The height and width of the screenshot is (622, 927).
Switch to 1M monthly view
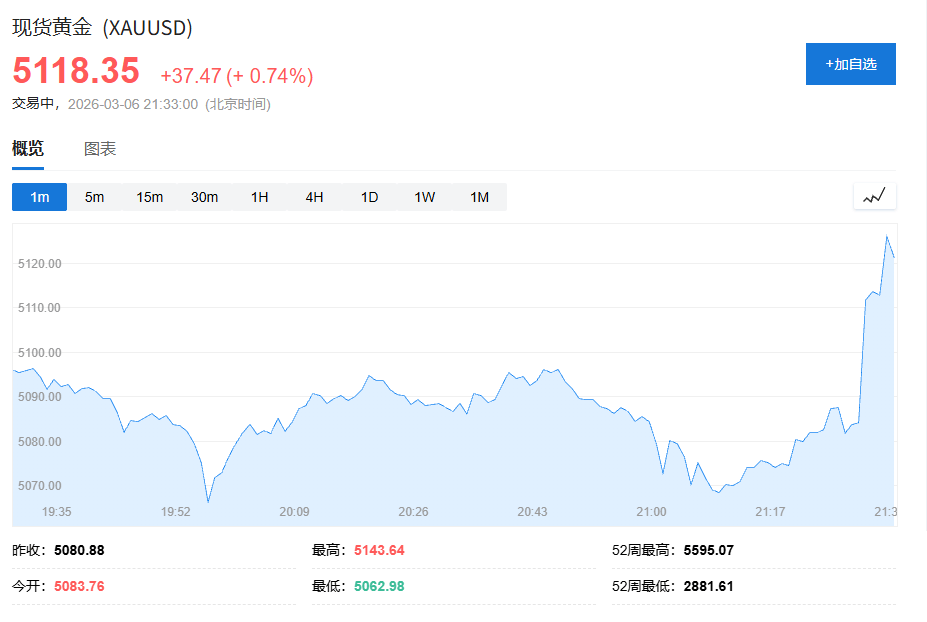click(479, 197)
